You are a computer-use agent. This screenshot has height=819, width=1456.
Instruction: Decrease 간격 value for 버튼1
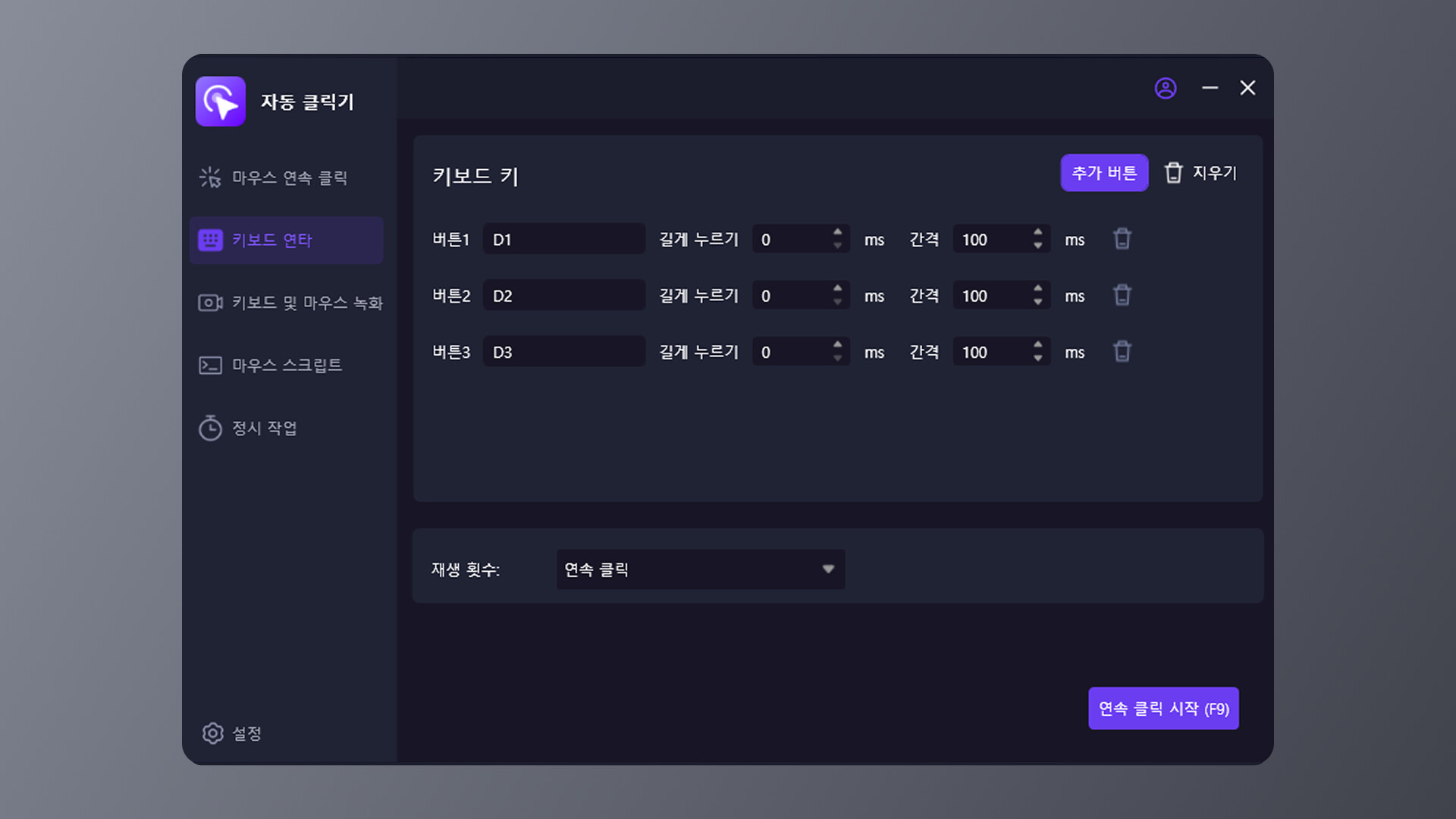[x=1037, y=246]
